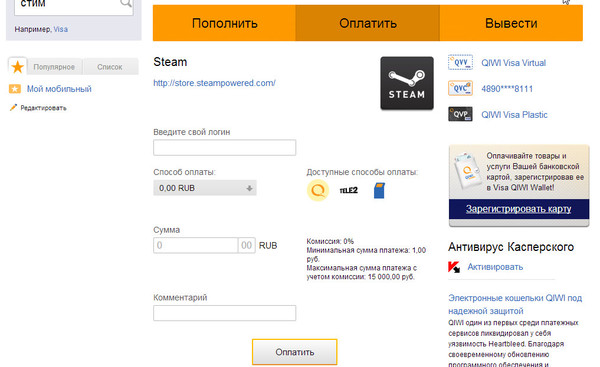Click the Сумма rubles input field
This screenshot has height=367, width=600.
196,245
